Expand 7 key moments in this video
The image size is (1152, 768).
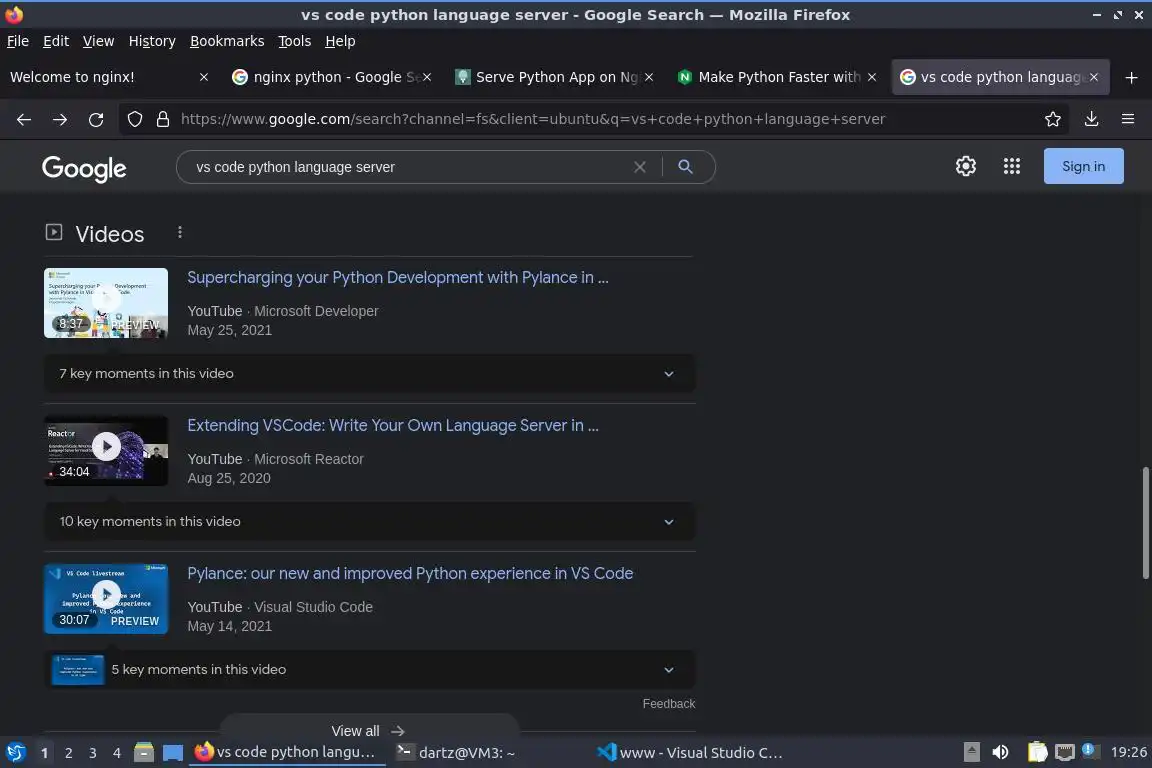pos(370,373)
